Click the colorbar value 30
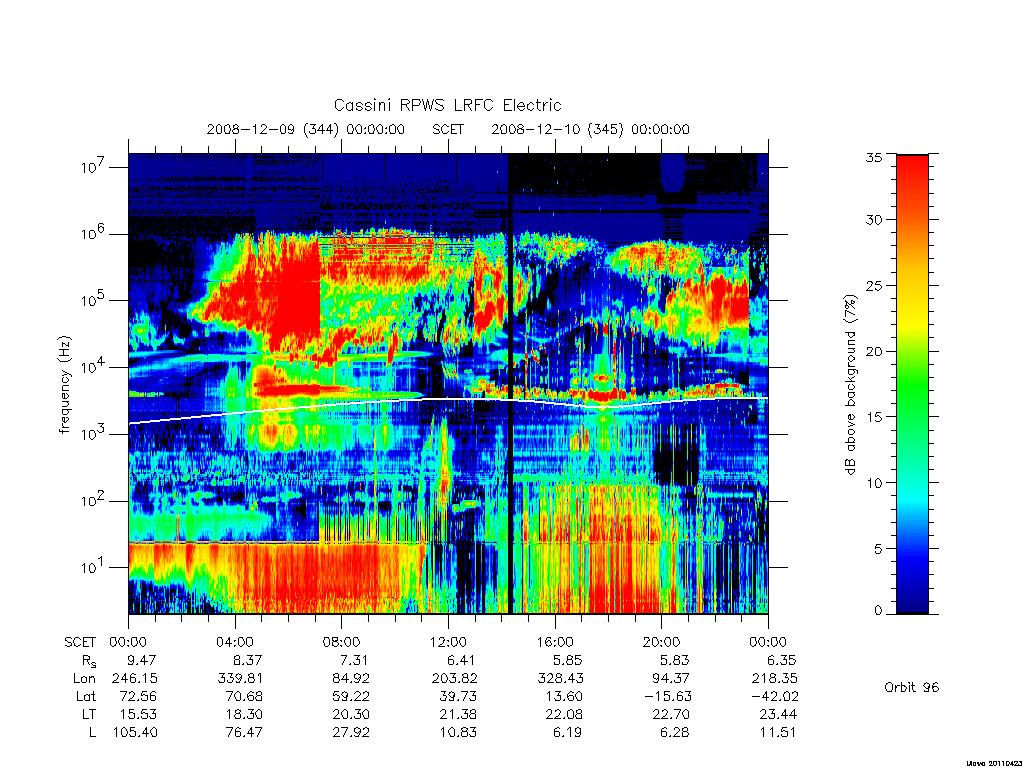This screenshot has height=768, width=1024. pyautogui.click(x=874, y=219)
